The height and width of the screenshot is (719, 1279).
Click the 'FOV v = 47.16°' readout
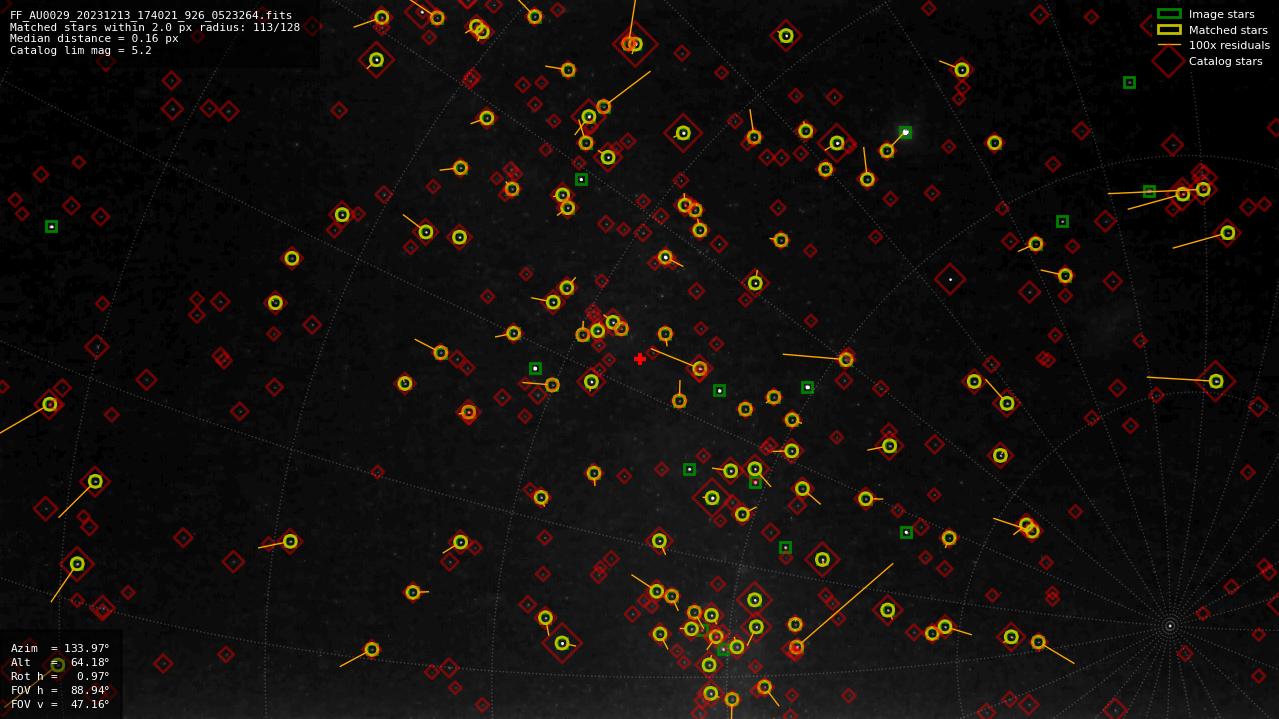60,704
